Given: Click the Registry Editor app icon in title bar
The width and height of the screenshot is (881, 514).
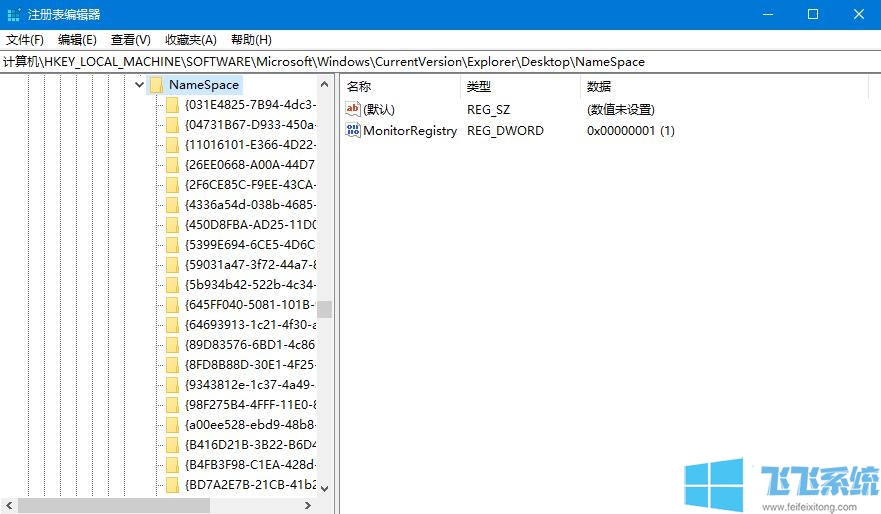Looking at the screenshot, I should [x=13, y=14].
